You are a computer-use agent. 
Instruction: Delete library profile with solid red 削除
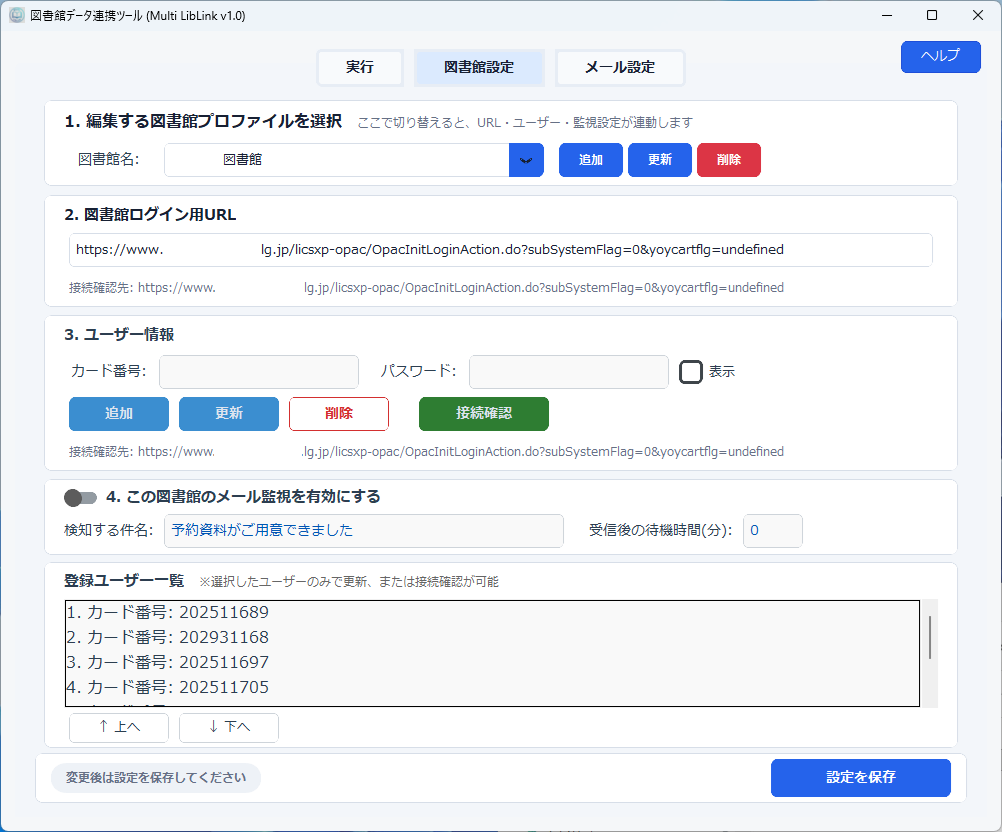[x=728, y=160]
